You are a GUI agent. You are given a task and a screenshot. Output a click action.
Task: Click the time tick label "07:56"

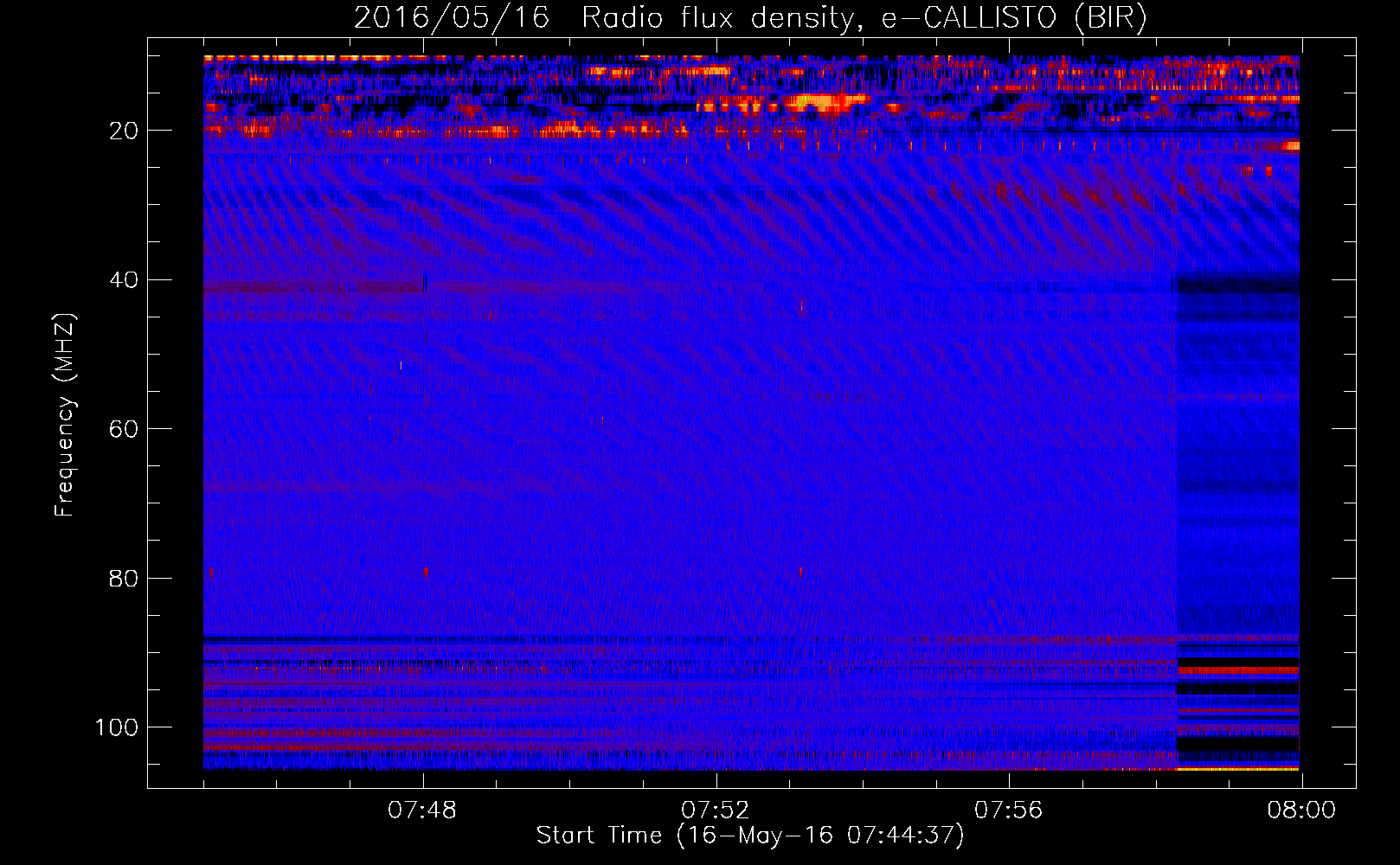pyautogui.click(x=1009, y=811)
